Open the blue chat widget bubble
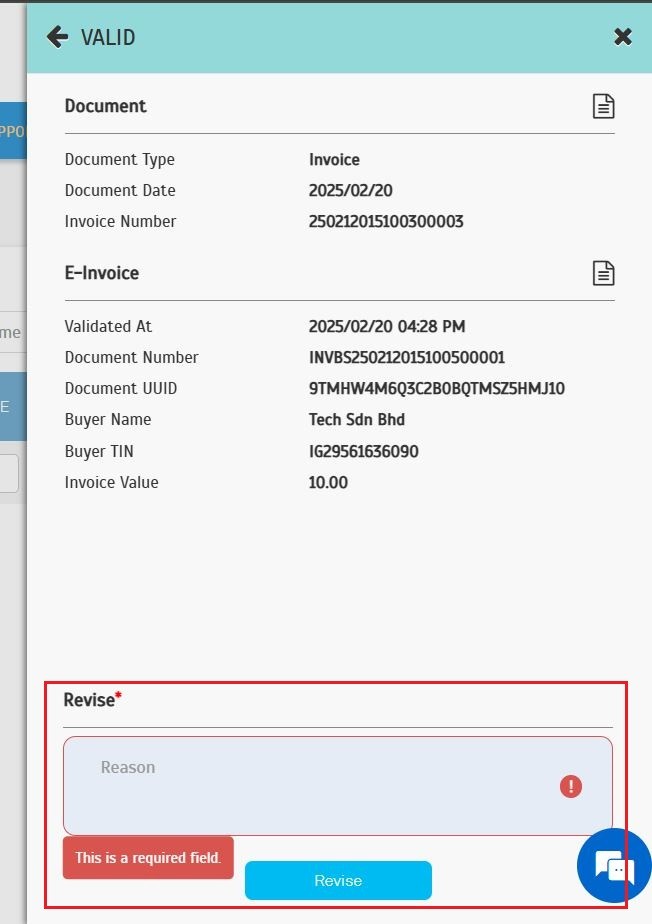The image size is (652, 924). coord(614,866)
